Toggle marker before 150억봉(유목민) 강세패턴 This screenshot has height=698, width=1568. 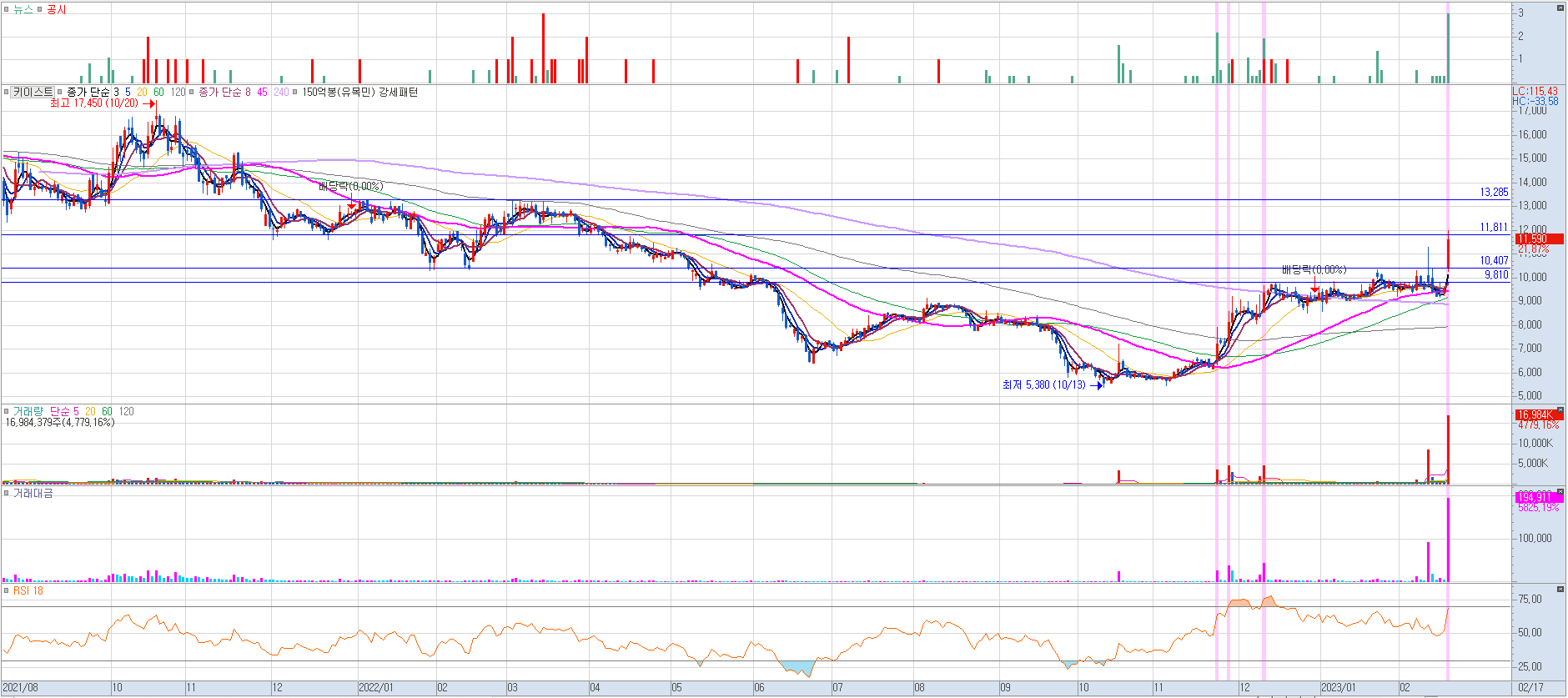pos(295,92)
